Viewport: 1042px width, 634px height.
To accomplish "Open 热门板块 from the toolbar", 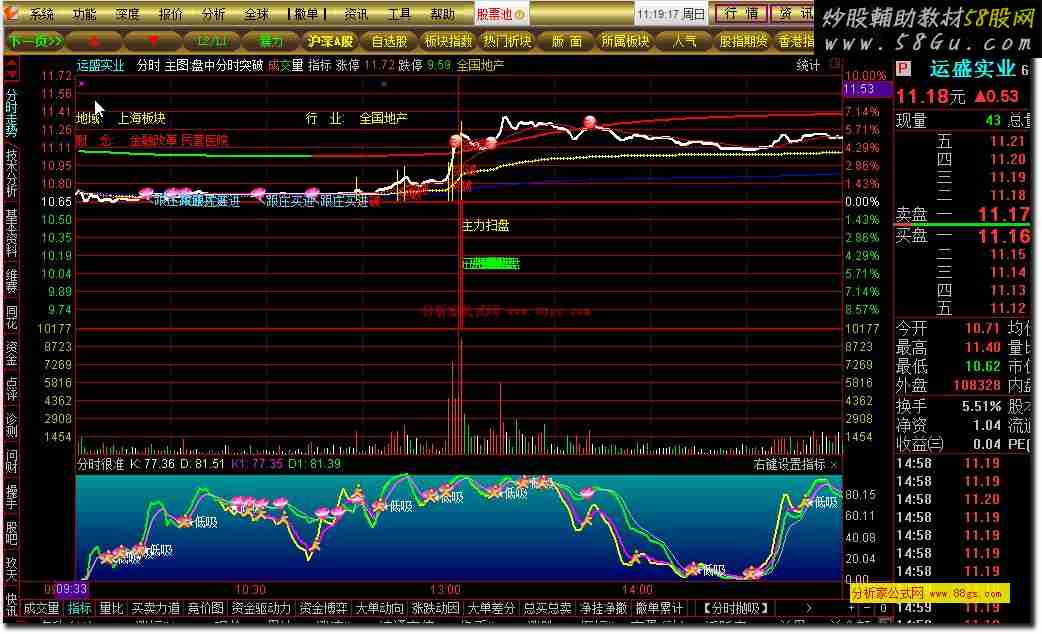I will point(507,41).
